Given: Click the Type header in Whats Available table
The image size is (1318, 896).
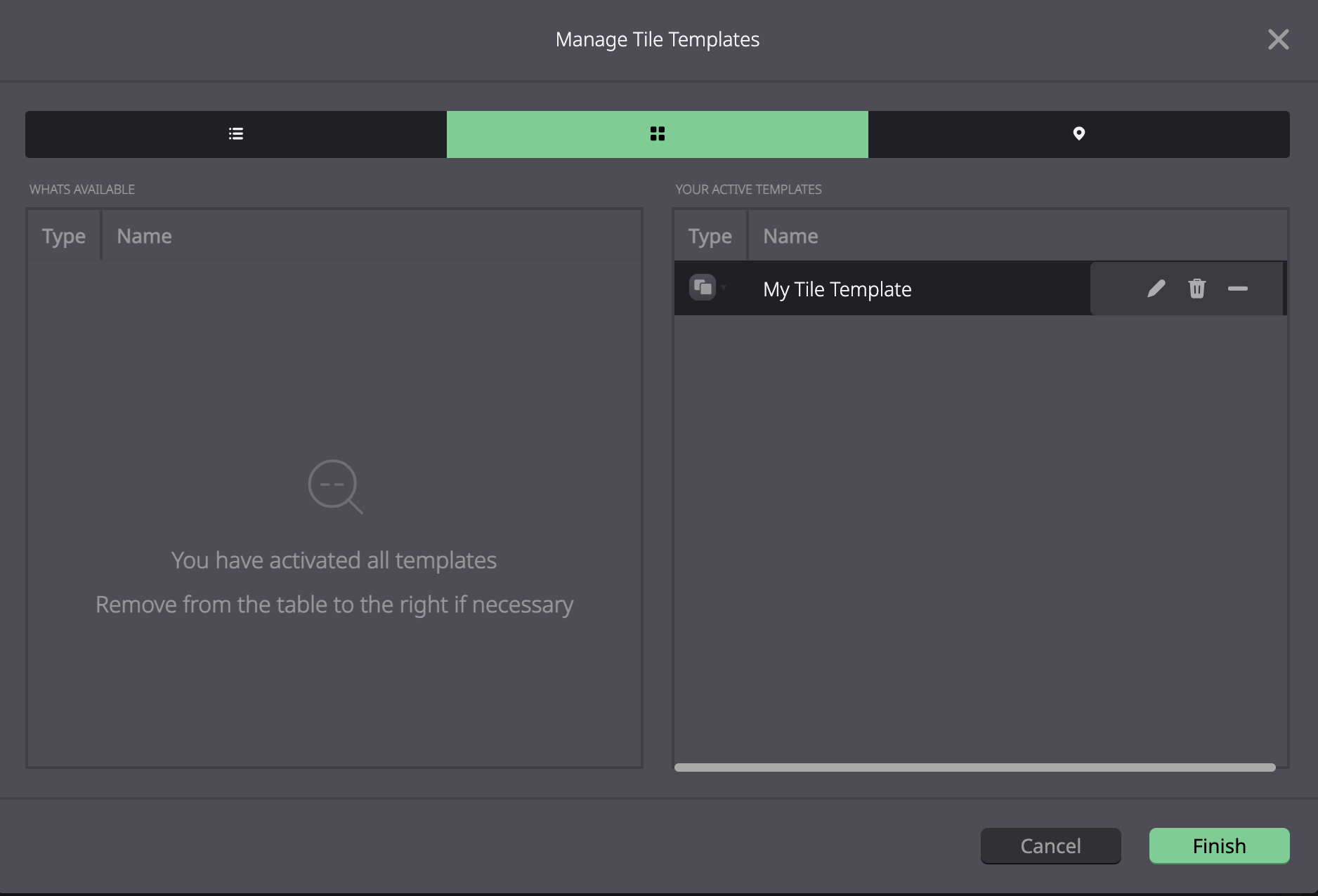Looking at the screenshot, I should 64,236.
